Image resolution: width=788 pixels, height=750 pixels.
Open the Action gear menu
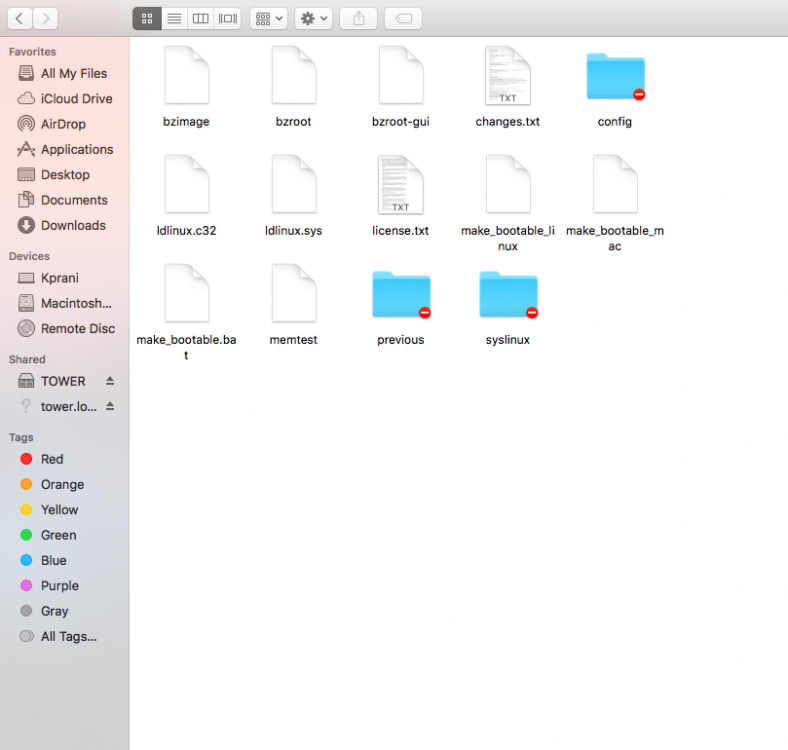click(314, 19)
